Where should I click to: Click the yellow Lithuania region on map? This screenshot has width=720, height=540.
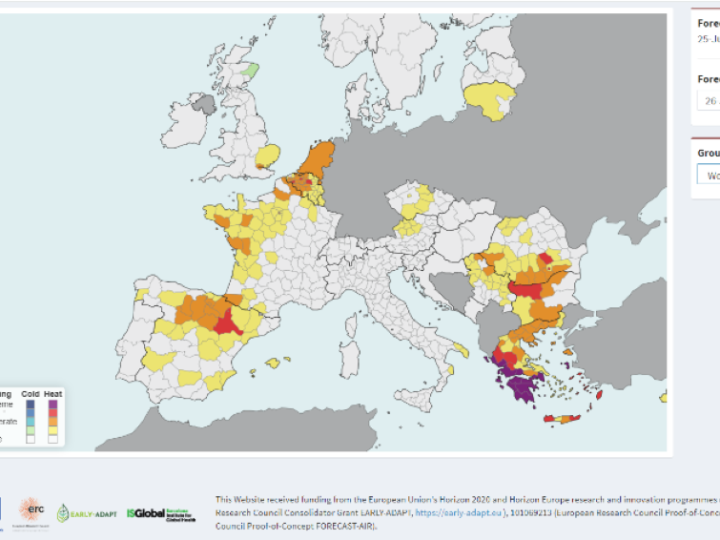489,99
